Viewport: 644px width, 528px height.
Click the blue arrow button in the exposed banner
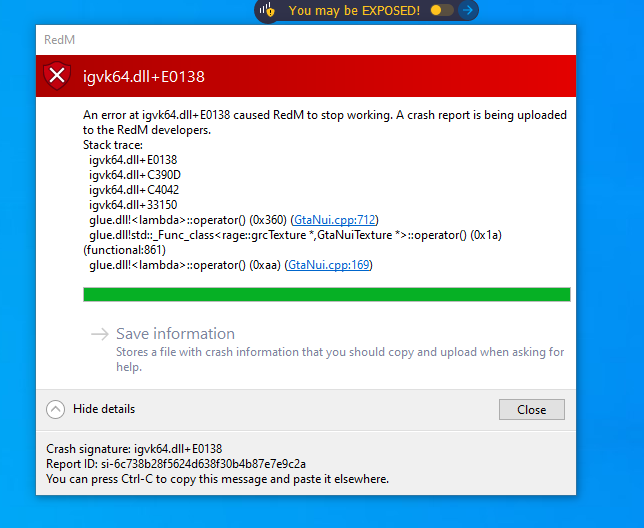467,10
